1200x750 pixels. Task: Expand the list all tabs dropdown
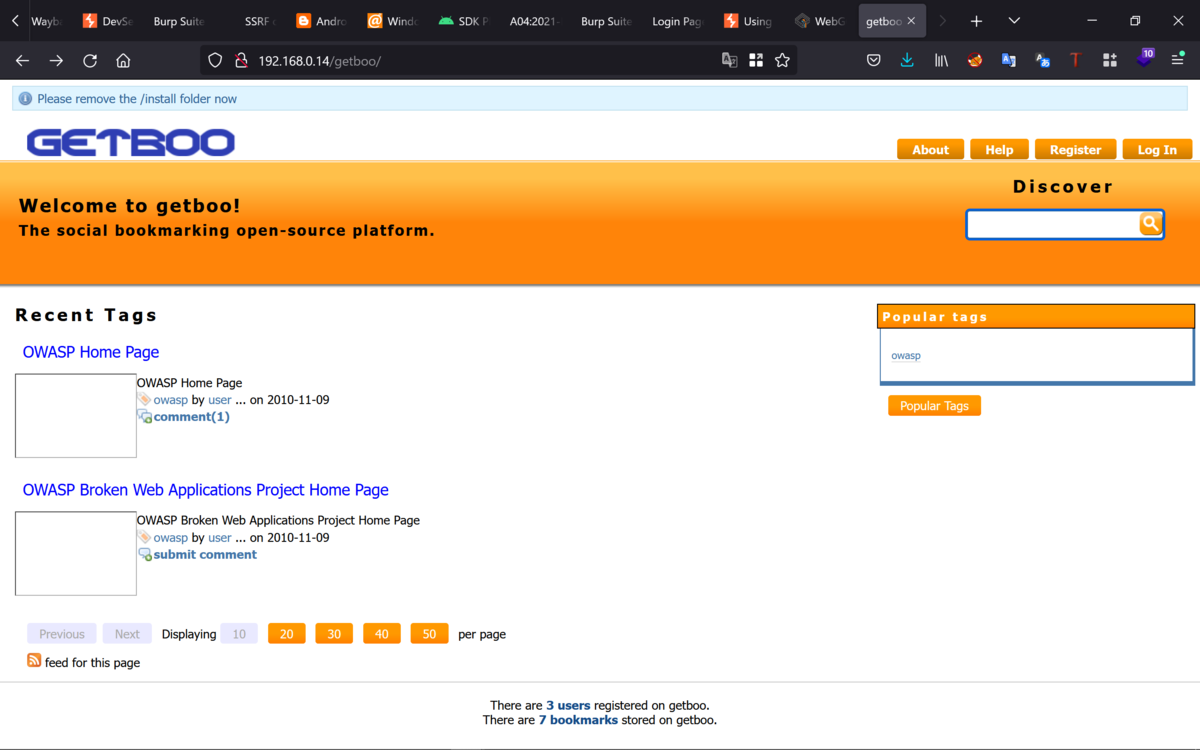click(x=1014, y=21)
